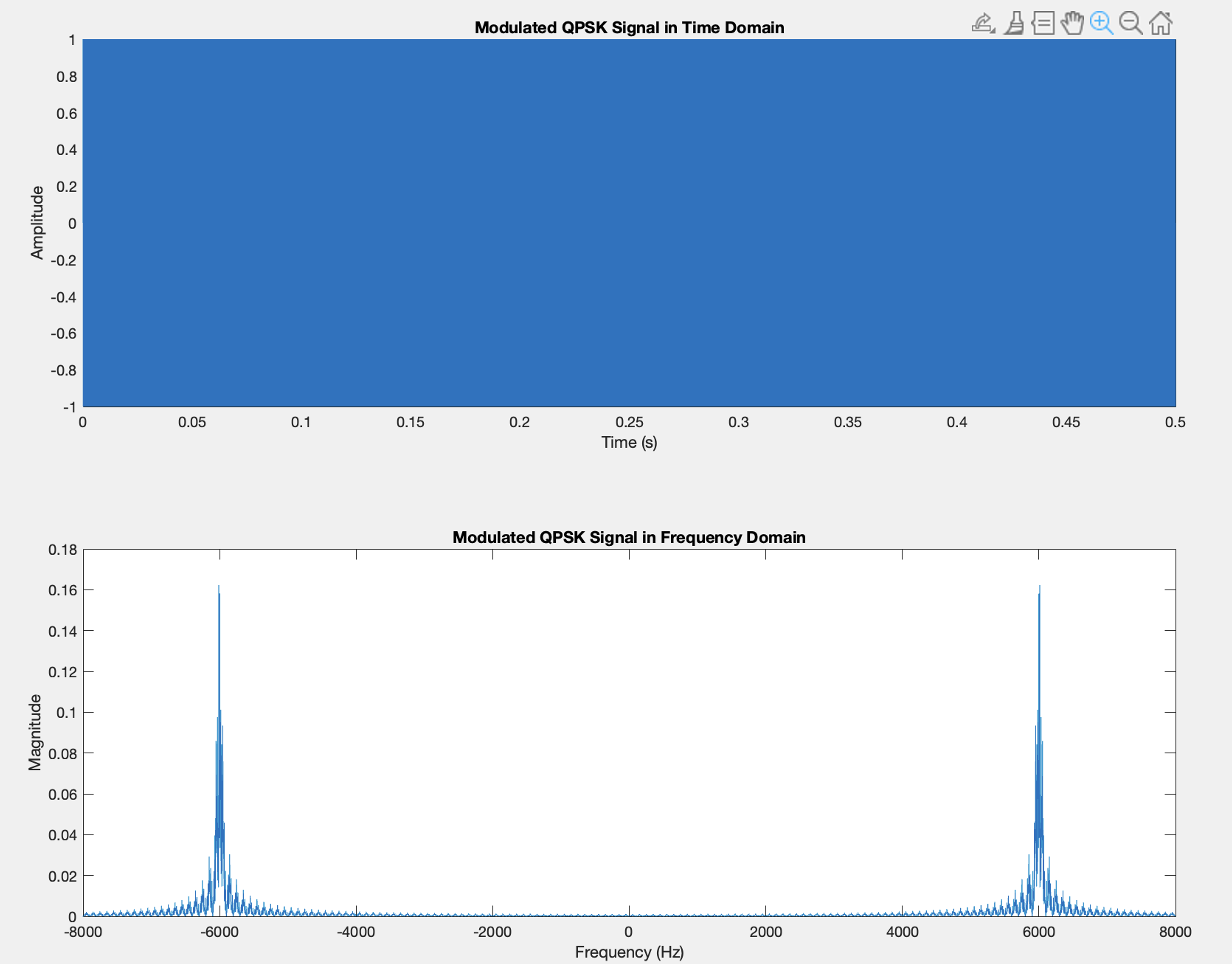Screen dimensions: 1232x964
Task: Click the Restore View home icon
Action: pos(1160,22)
